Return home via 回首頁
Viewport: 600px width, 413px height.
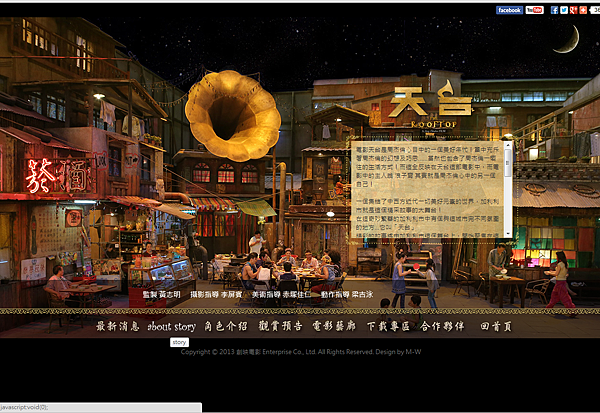tap(496, 326)
